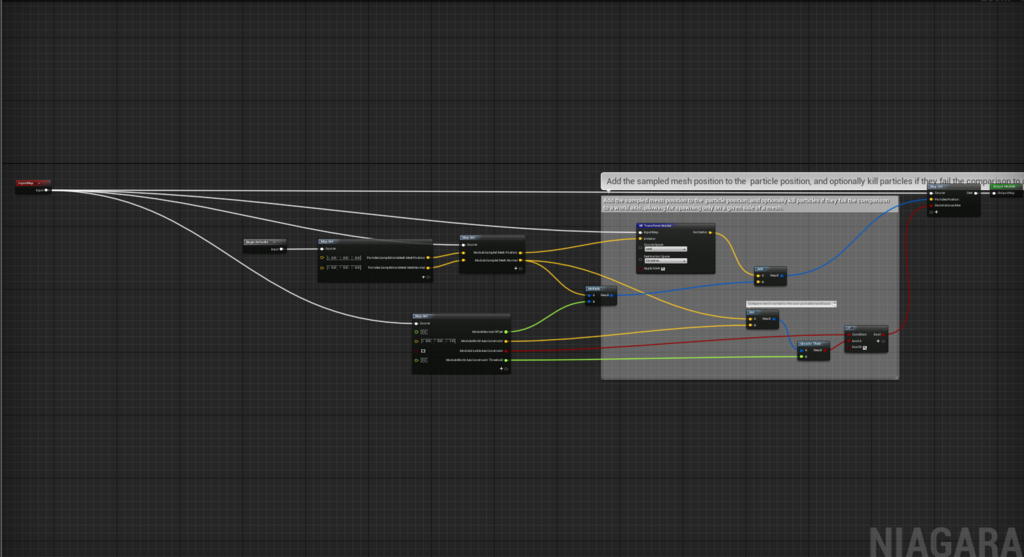The width and height of the screenshot is (1024, 557).
Task: Click Transform Vector's InVector input pin
Action: pyautogui.click(x=641, y=238)
